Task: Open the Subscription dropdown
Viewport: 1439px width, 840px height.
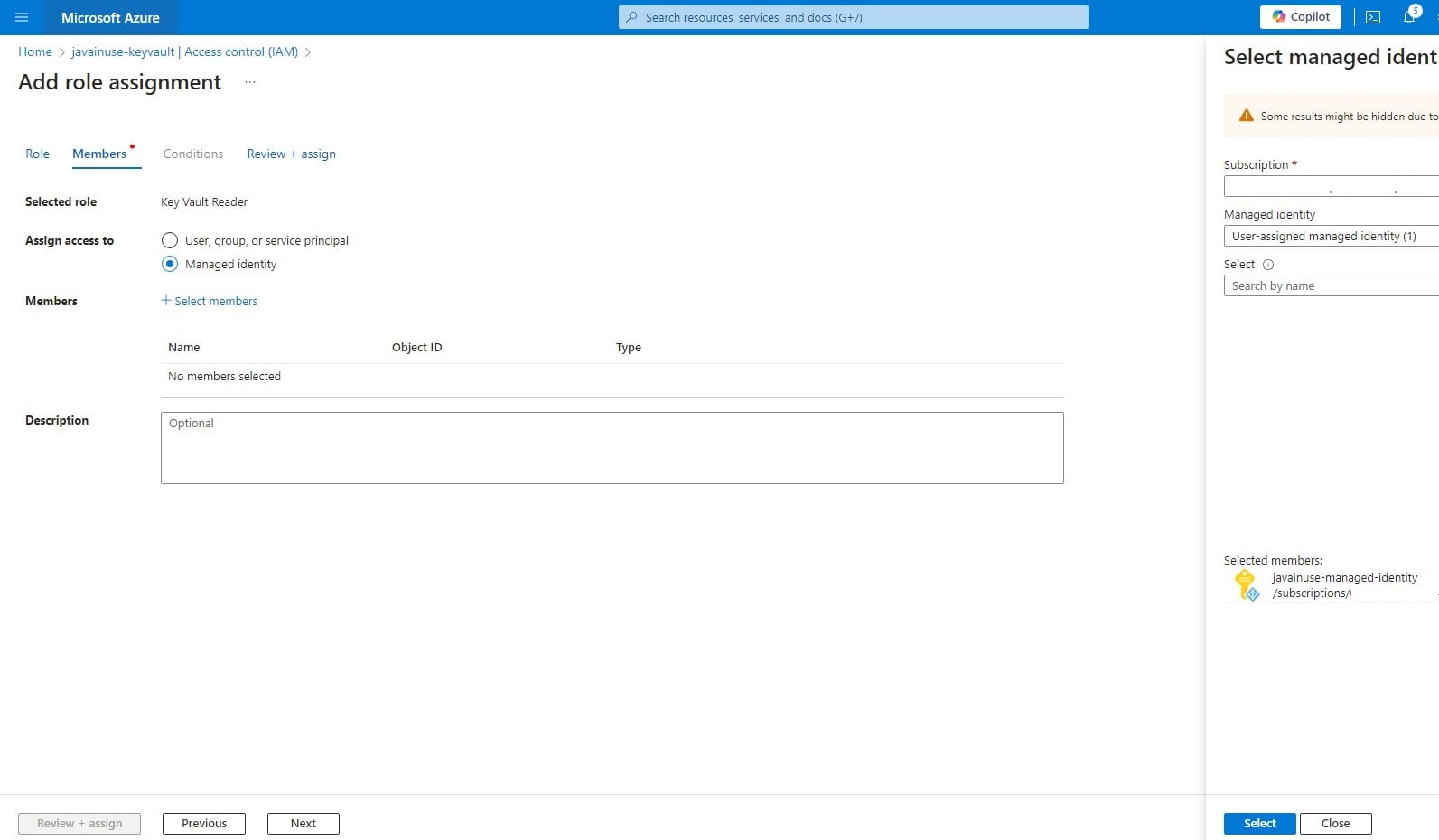Action: [x=1332, y=186]
